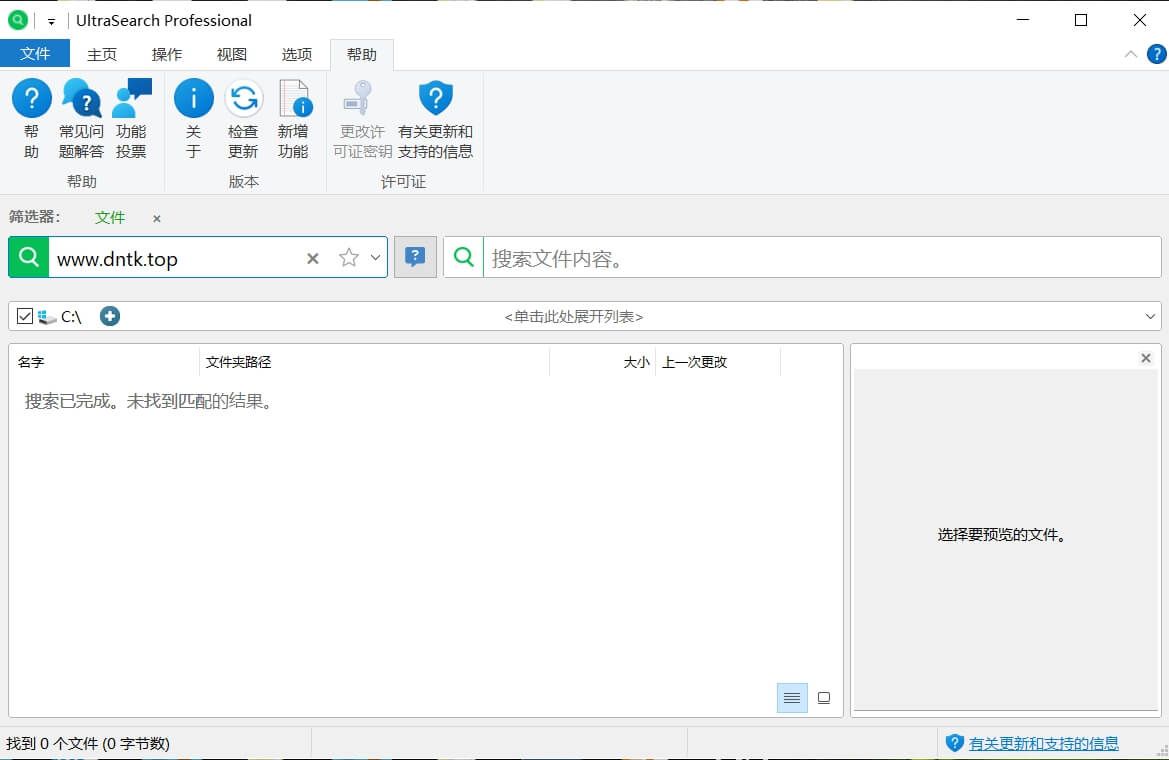1169x760 pixels.
Task: Switch to details list view icon
Action: [x=792, y=698]
